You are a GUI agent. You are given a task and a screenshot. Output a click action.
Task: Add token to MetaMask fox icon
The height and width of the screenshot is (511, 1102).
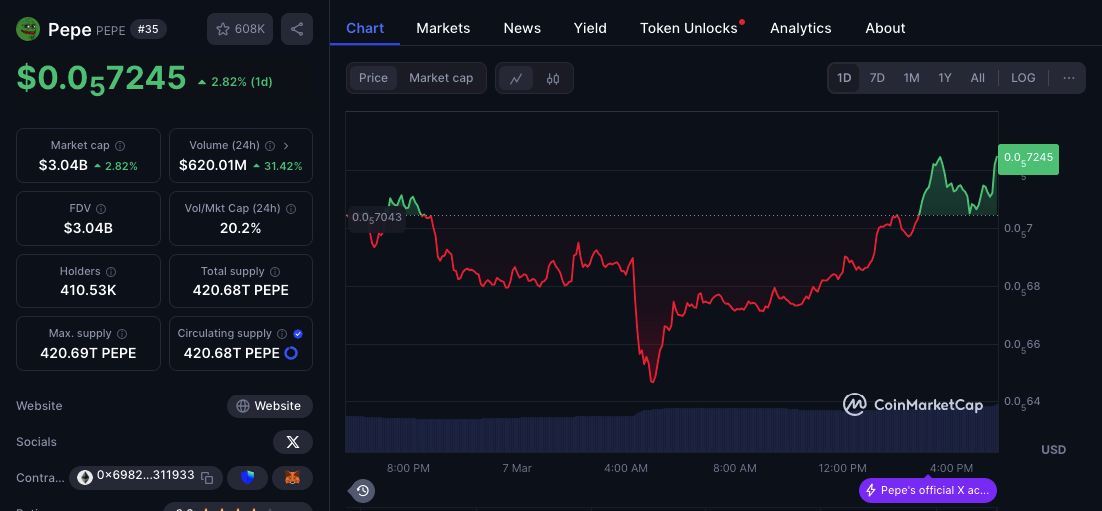coord(292,478)
